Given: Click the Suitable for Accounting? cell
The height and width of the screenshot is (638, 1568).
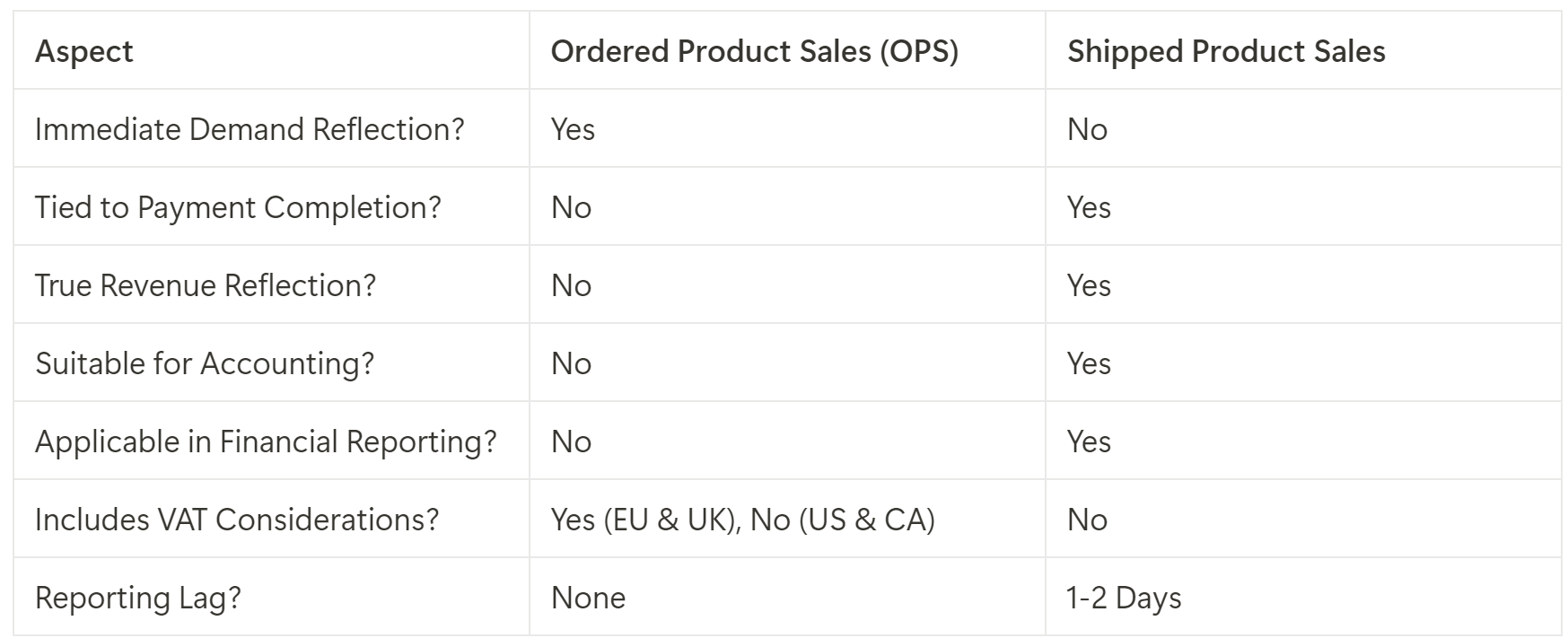Looking at the screenshot, I should (205, 363).
